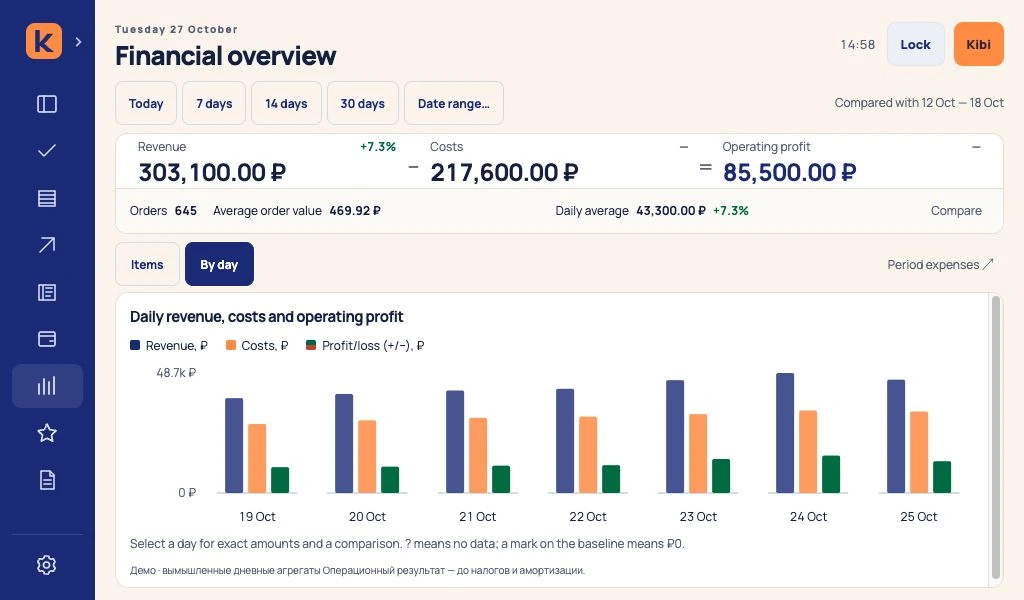
Task: Click the 21 Oct axis label
Action: (477, 516)
